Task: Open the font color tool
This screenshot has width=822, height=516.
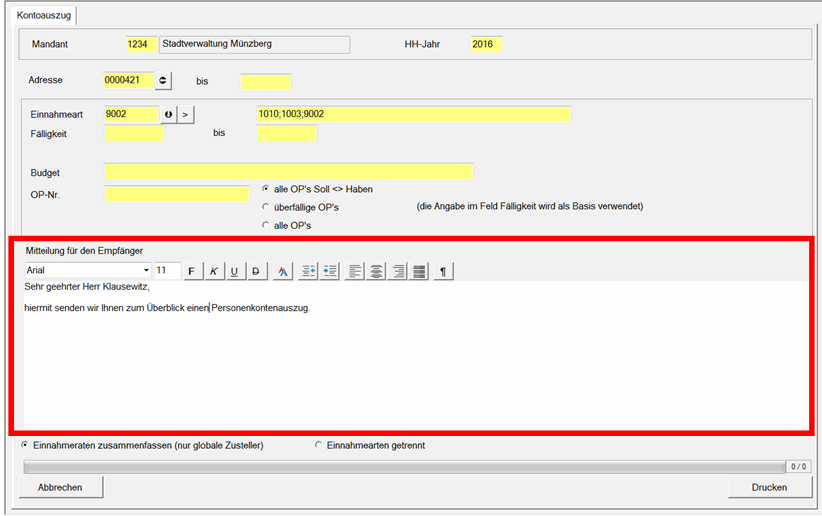Action: (x=283, y=271)
